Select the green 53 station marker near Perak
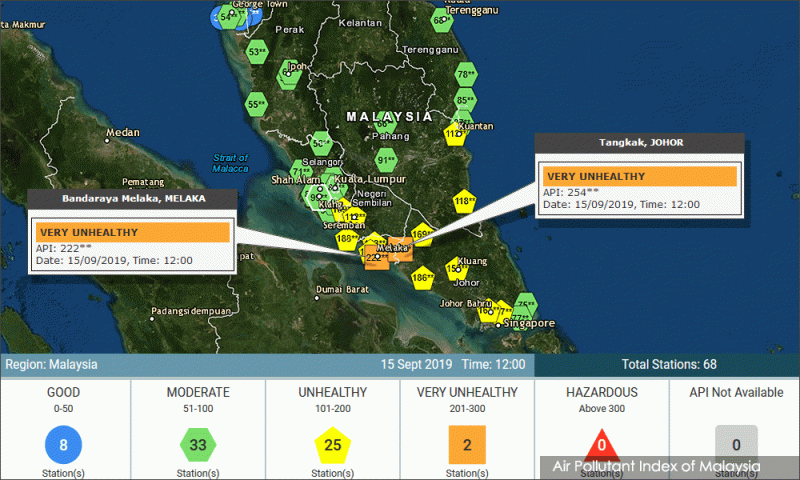 pos(258,52)
